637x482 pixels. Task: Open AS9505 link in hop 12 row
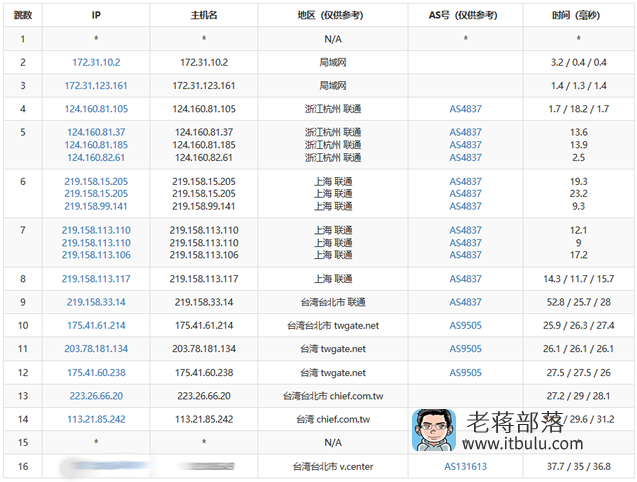coord(466,373)
